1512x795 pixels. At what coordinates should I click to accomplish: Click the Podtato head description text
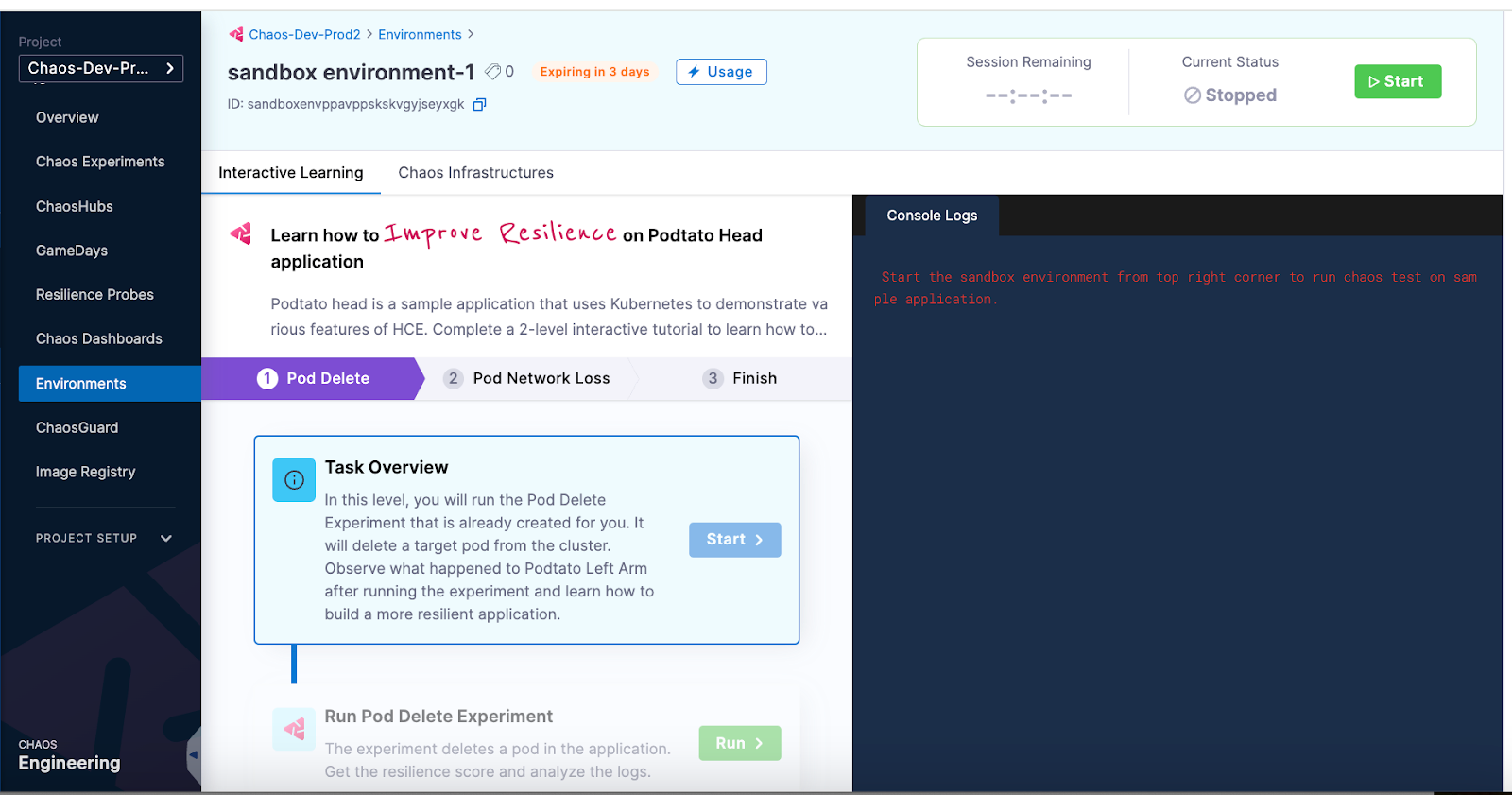pos(549,317)
